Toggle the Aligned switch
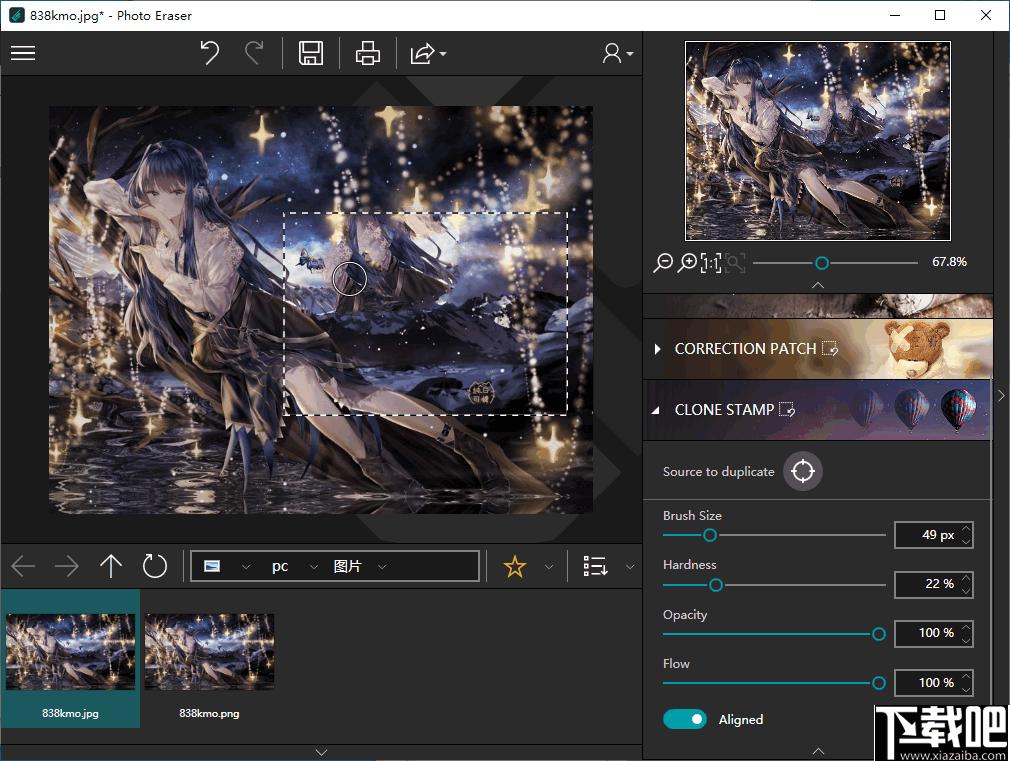Viewport: 1010px width, 761px height. point(685,719)
